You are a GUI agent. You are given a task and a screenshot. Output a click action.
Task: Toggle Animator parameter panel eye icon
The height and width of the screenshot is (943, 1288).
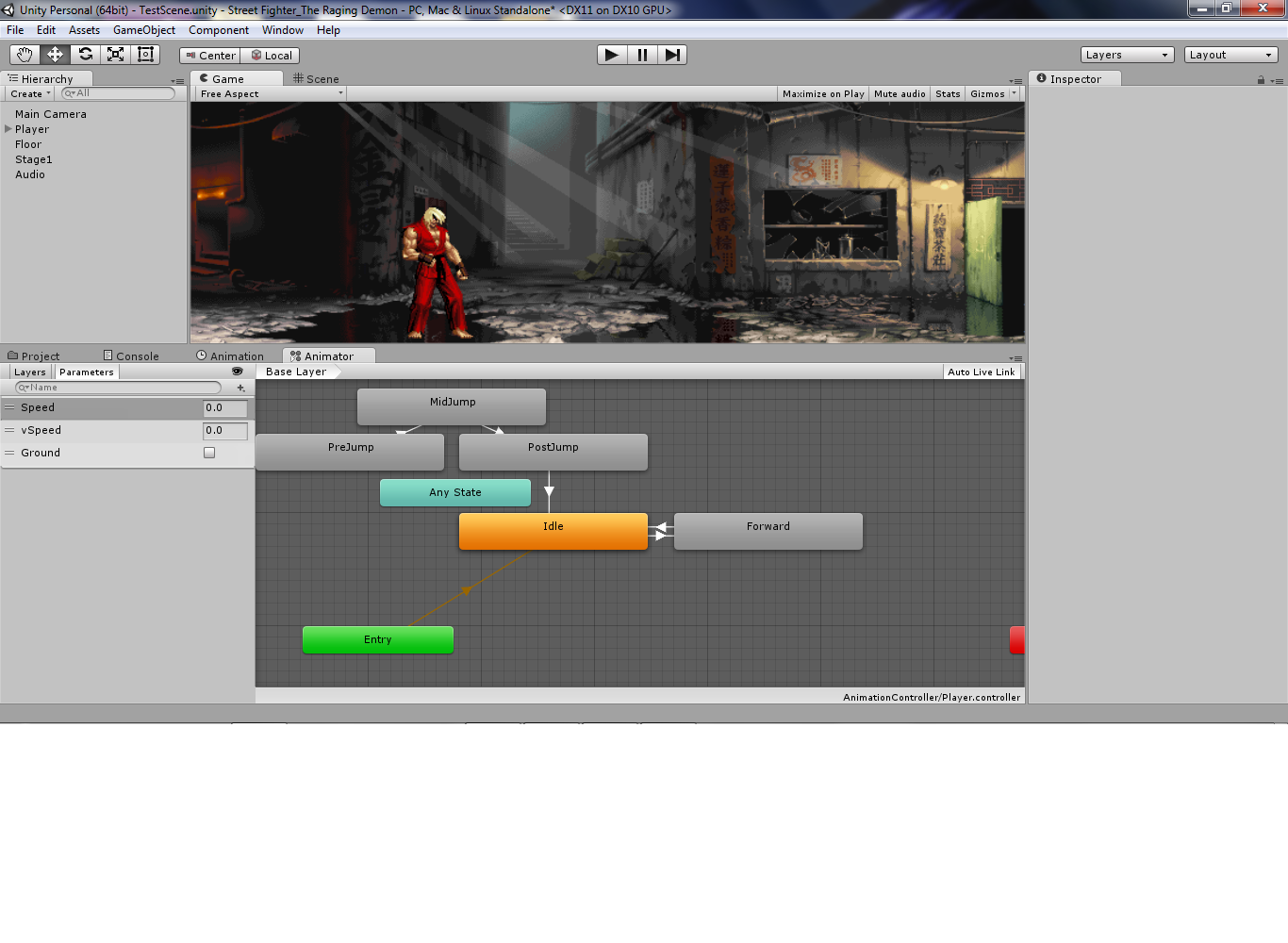pos(238,372)
